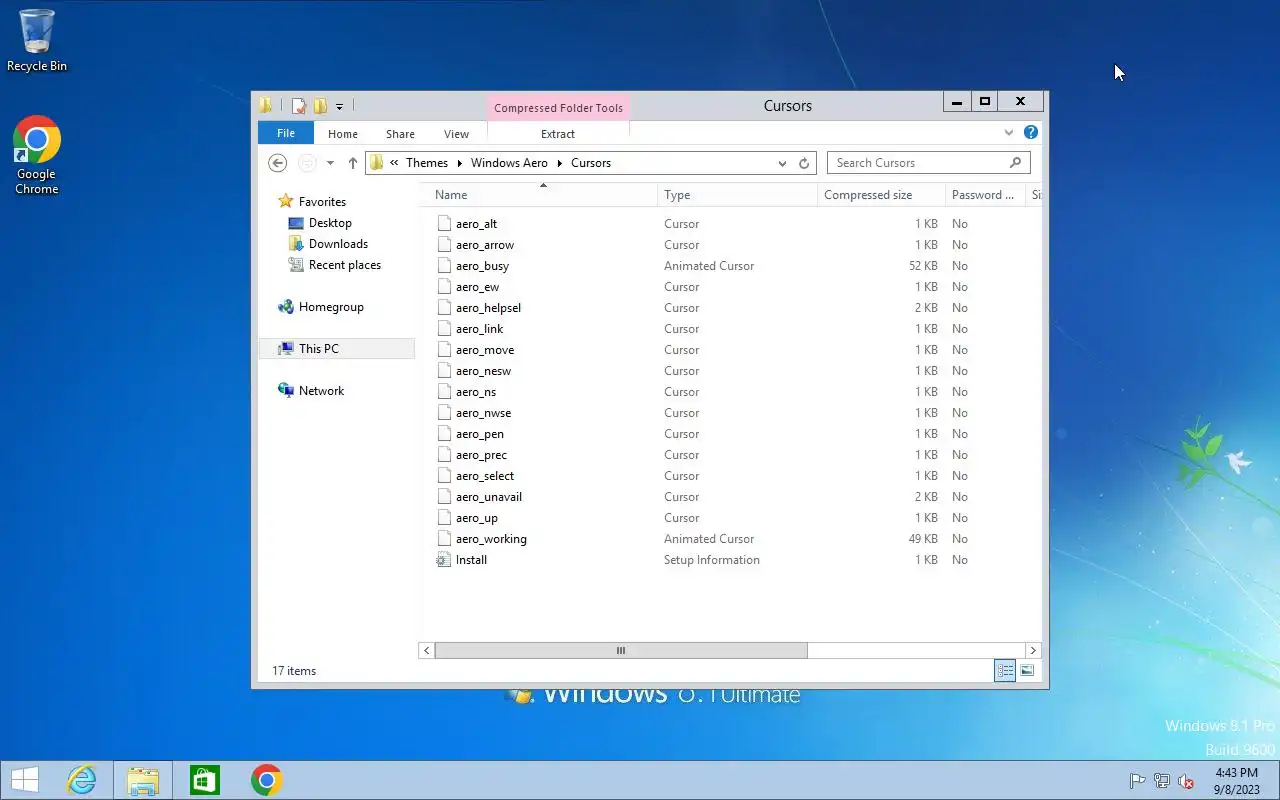Select Network in the navigation pane
This screenshot has width=1280, height=800.
tap(321, 391)
